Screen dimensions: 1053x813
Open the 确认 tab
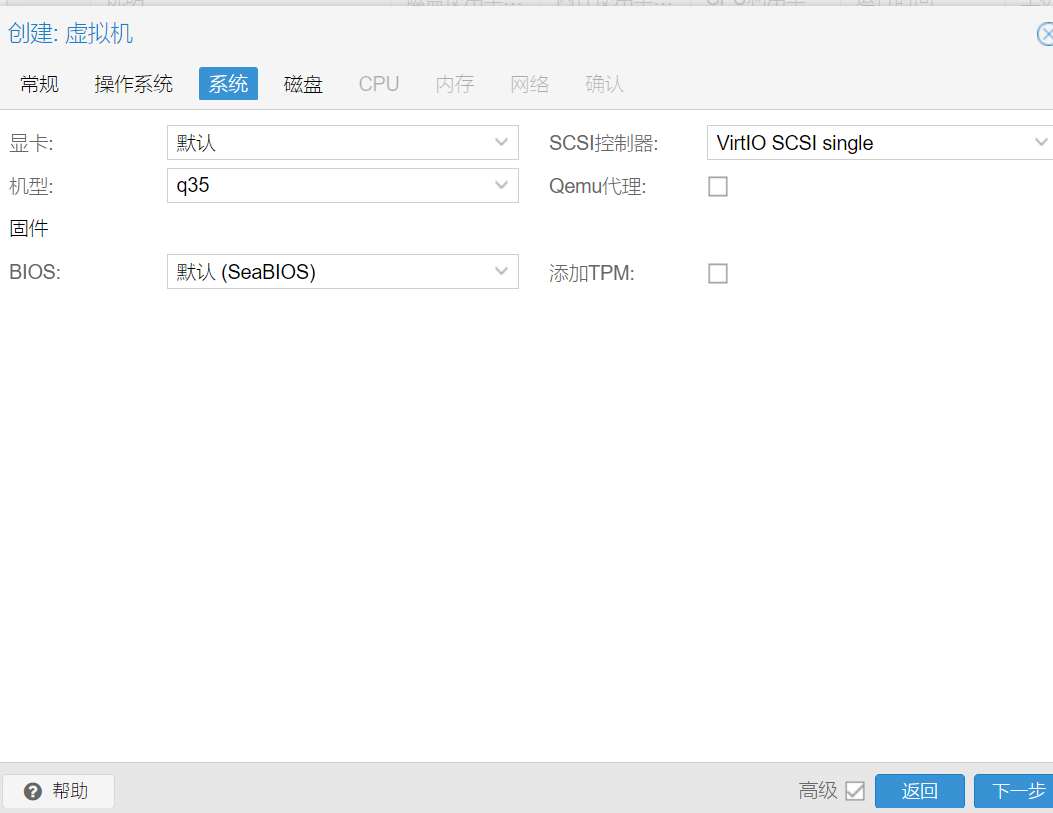604,84
